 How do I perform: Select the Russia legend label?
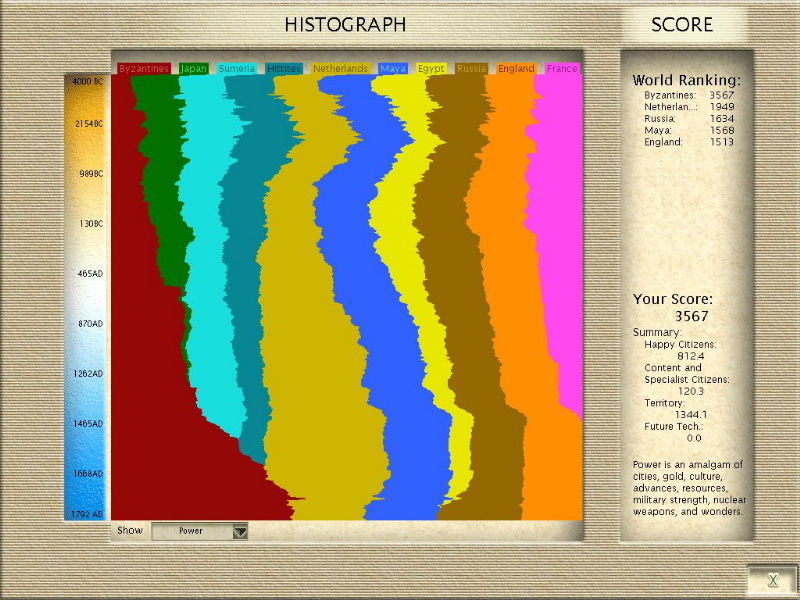[x=471, y=69]
